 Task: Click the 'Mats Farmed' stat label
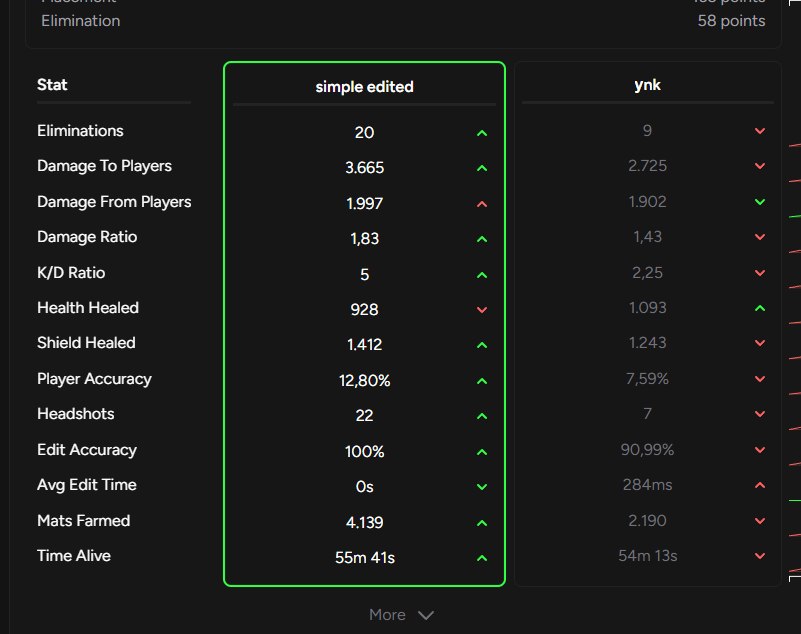pyautogui.click(x=83, y=521)
